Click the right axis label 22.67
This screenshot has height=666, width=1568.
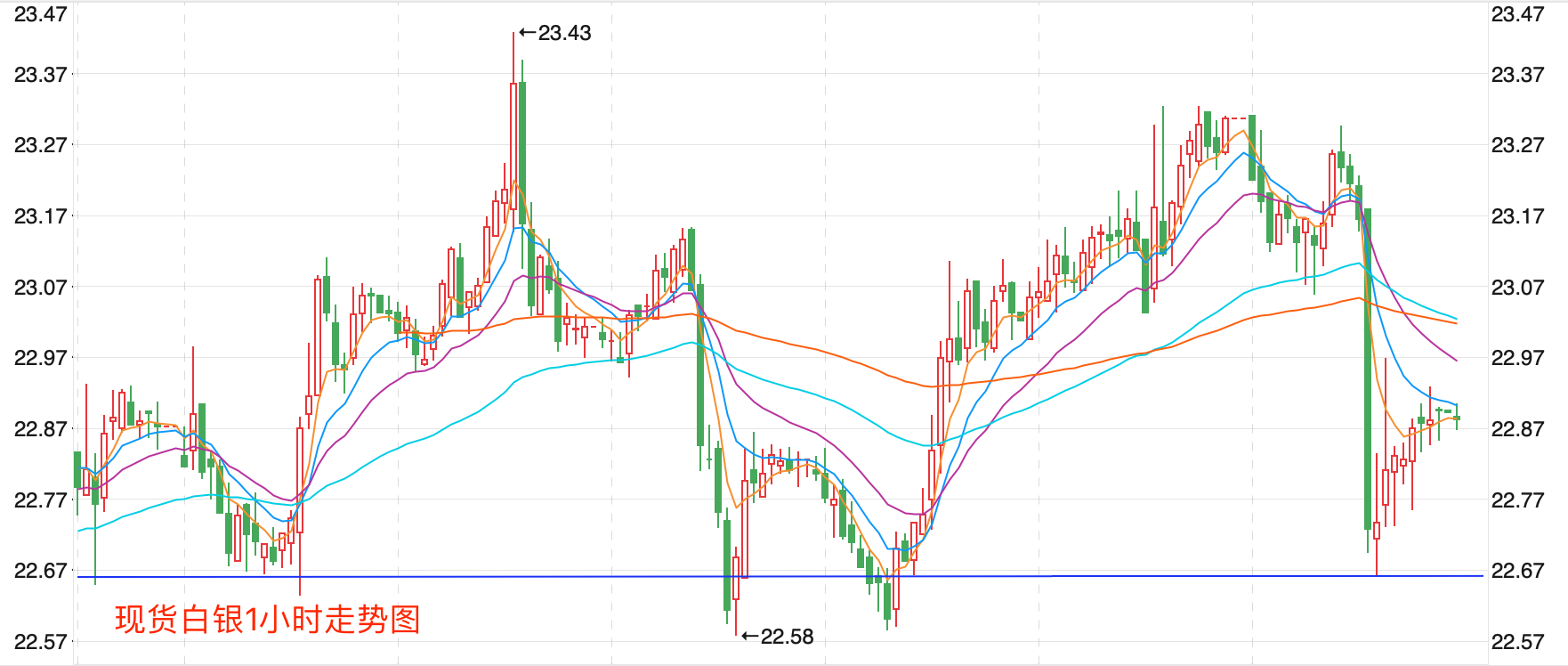[x=1518, y=571]
